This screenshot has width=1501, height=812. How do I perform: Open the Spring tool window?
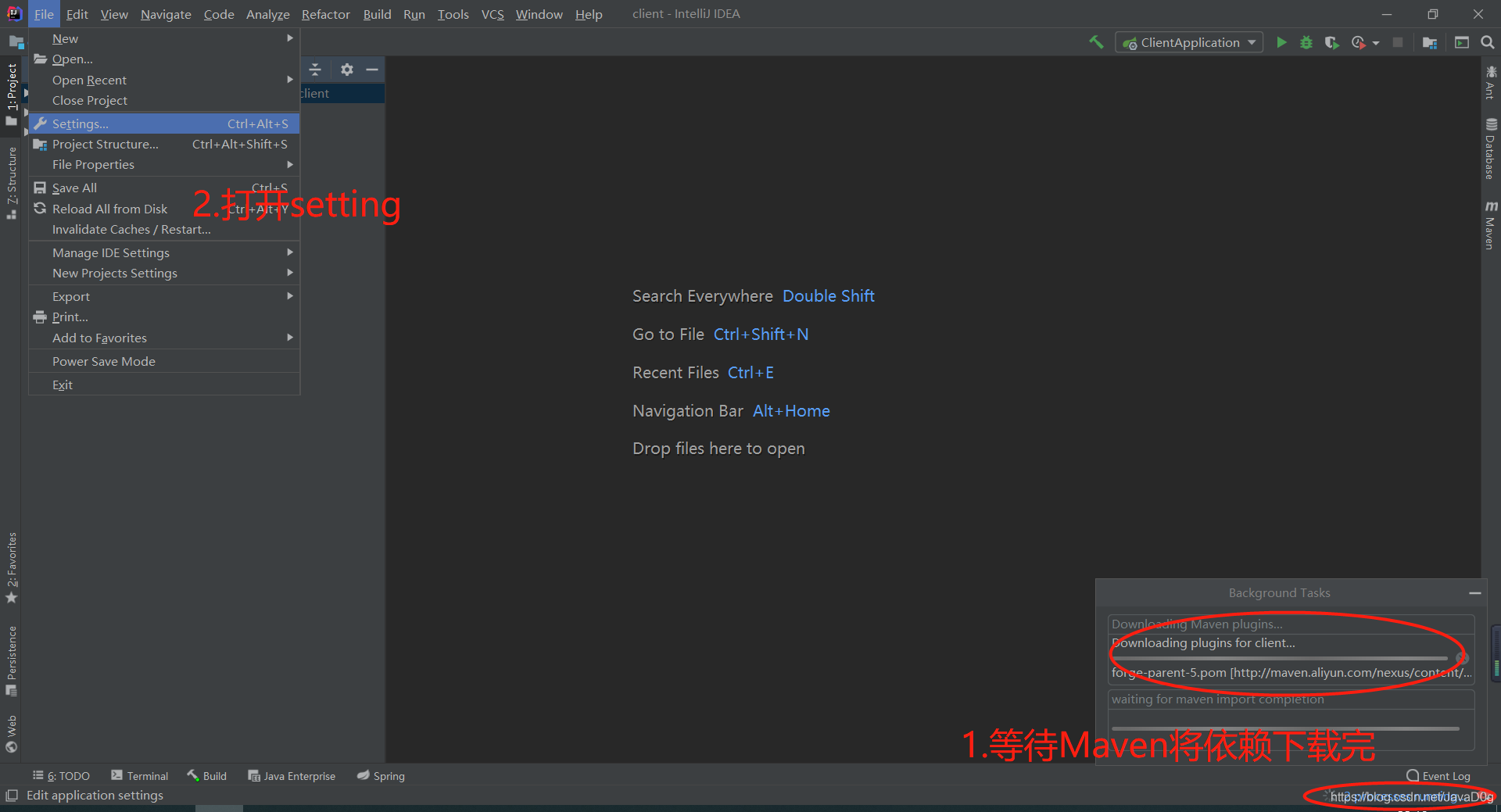(x=381, y=776)
